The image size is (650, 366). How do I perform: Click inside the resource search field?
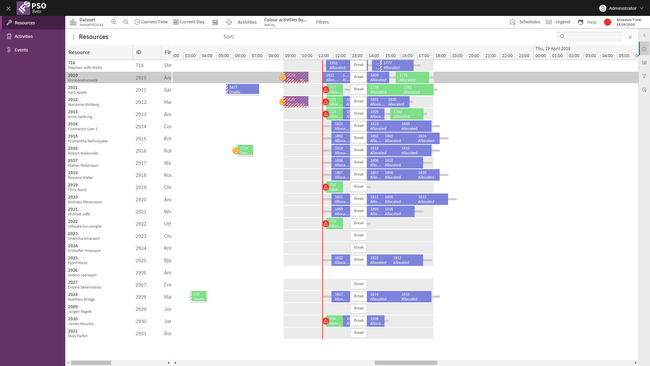pos(589,36)
